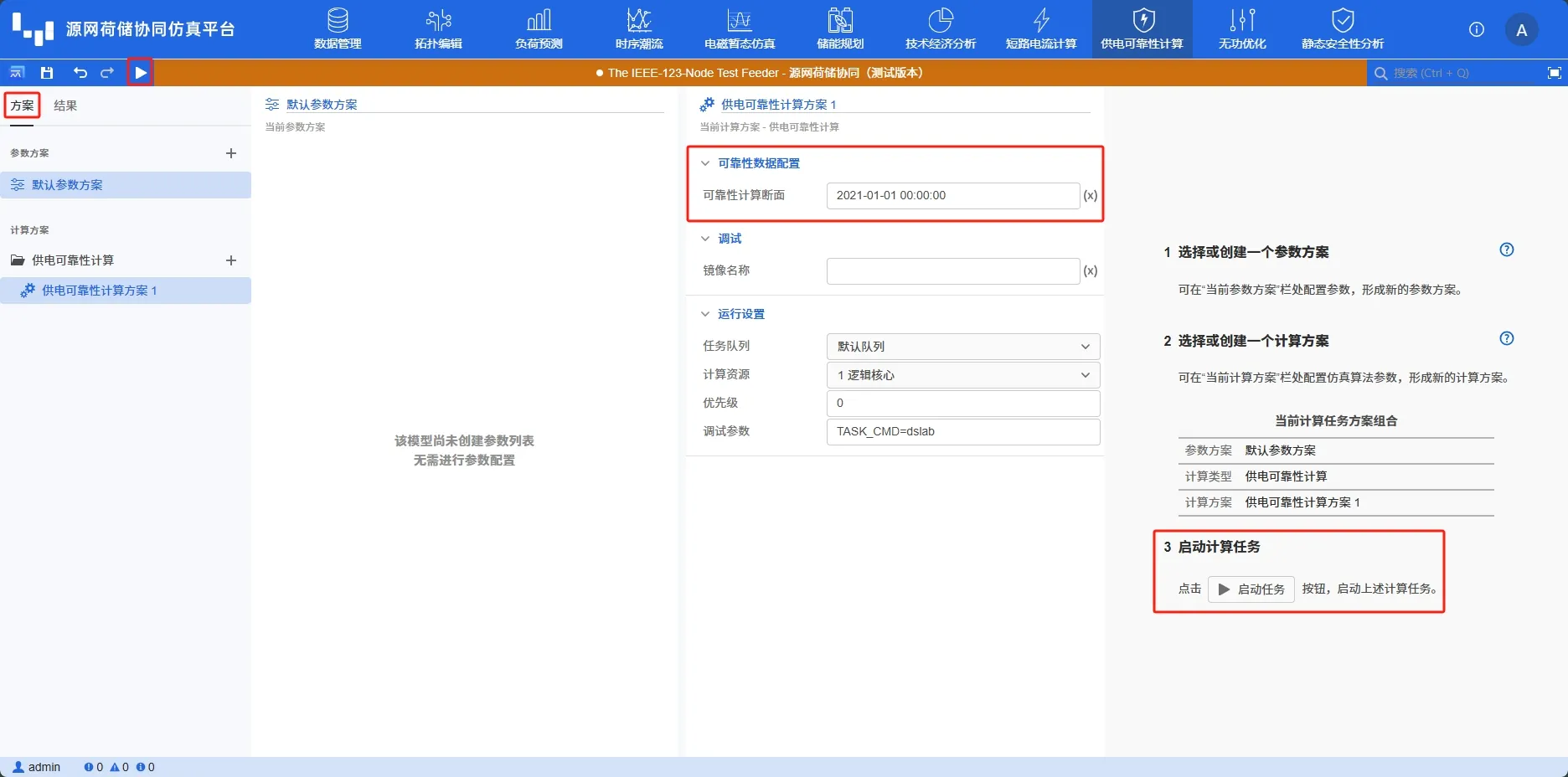Click the 计算方案 row in task summary
This screenshot has width=1568, height=777.
[1336, 502]
